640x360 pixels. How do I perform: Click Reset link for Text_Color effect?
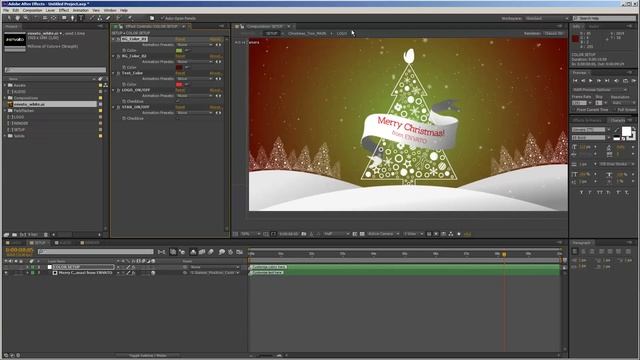(x=180, y=73)
